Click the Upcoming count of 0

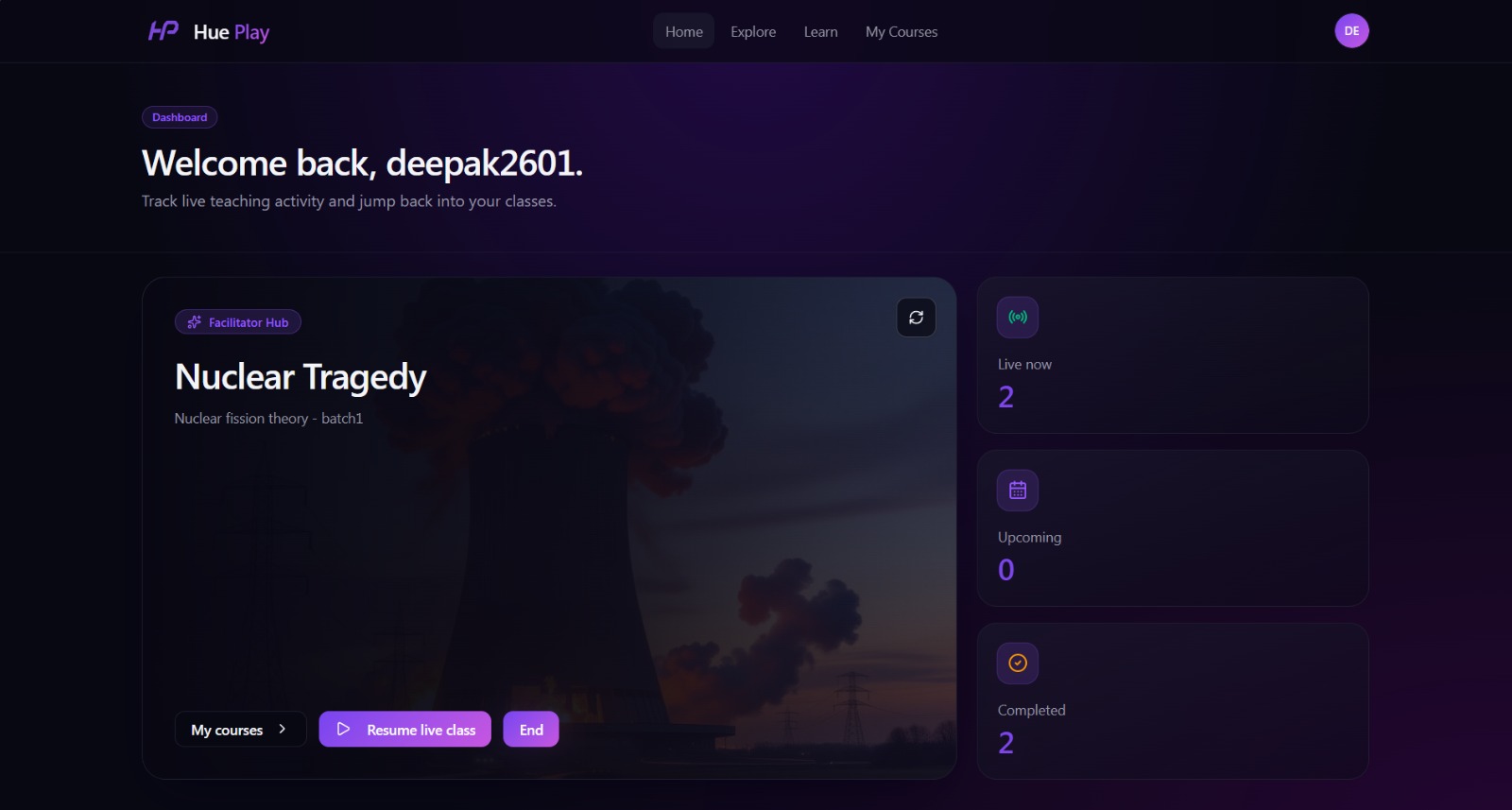click(x=1005, y=570)
